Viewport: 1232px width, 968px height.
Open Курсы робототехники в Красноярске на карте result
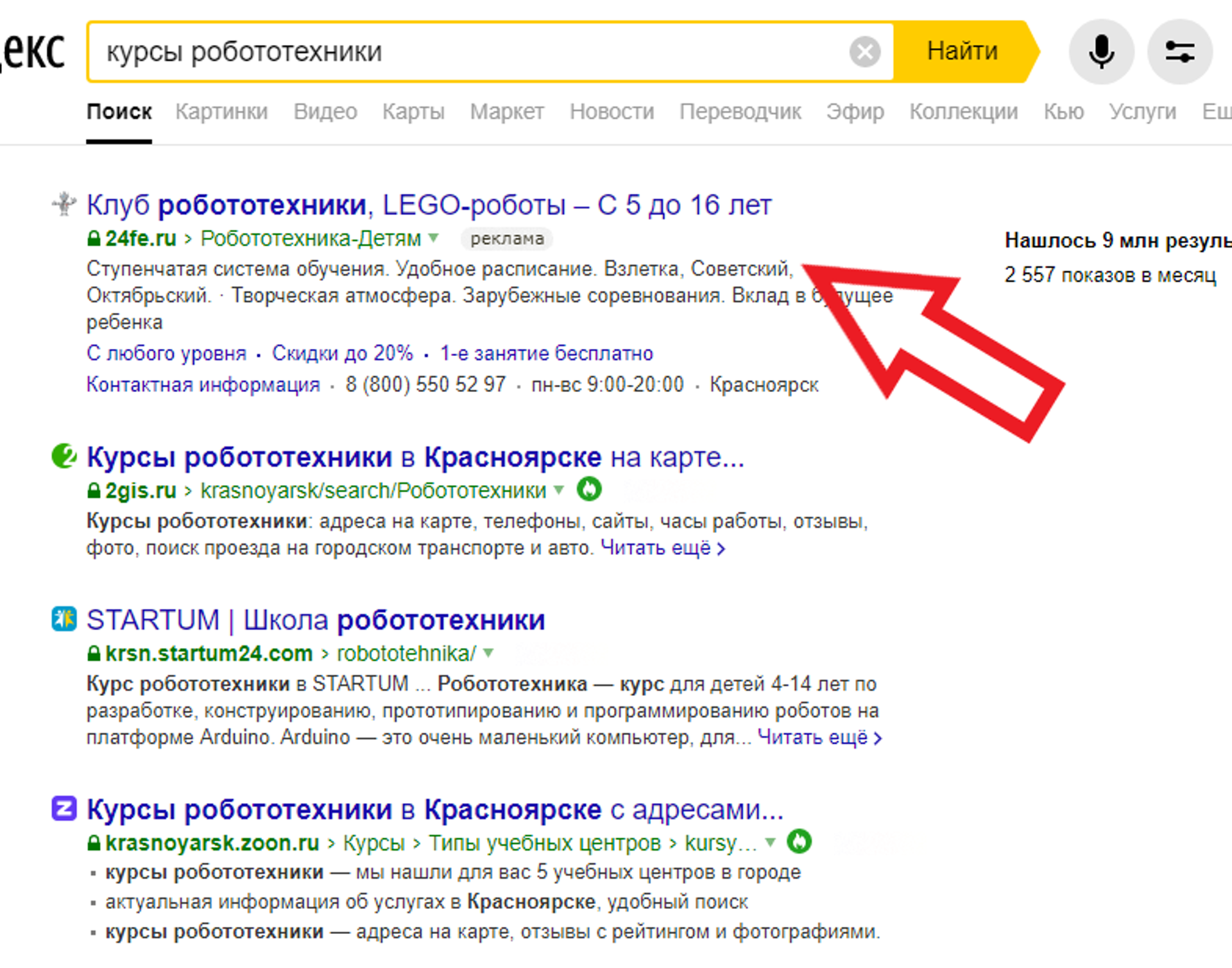click(415, 457)
